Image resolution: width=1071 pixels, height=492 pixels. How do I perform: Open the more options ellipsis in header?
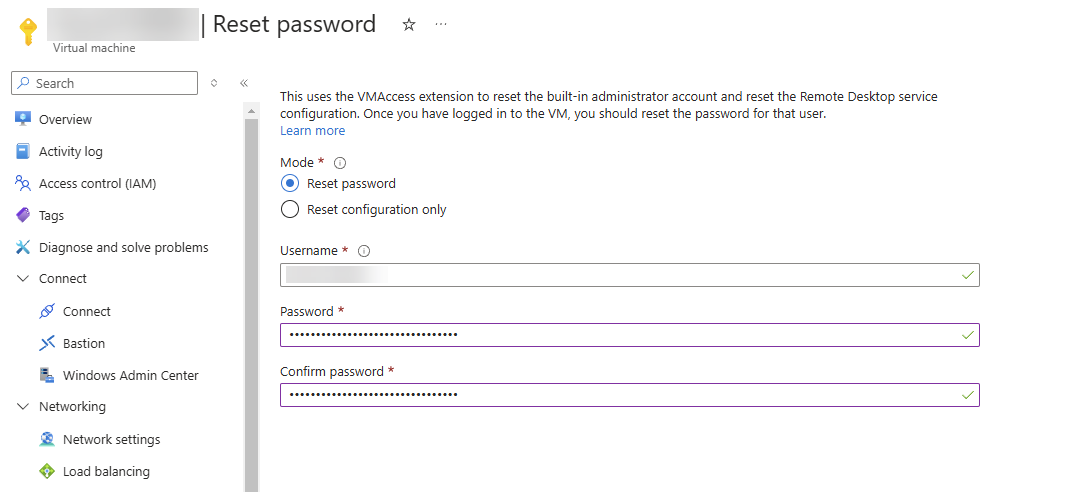tap(441, 24)
